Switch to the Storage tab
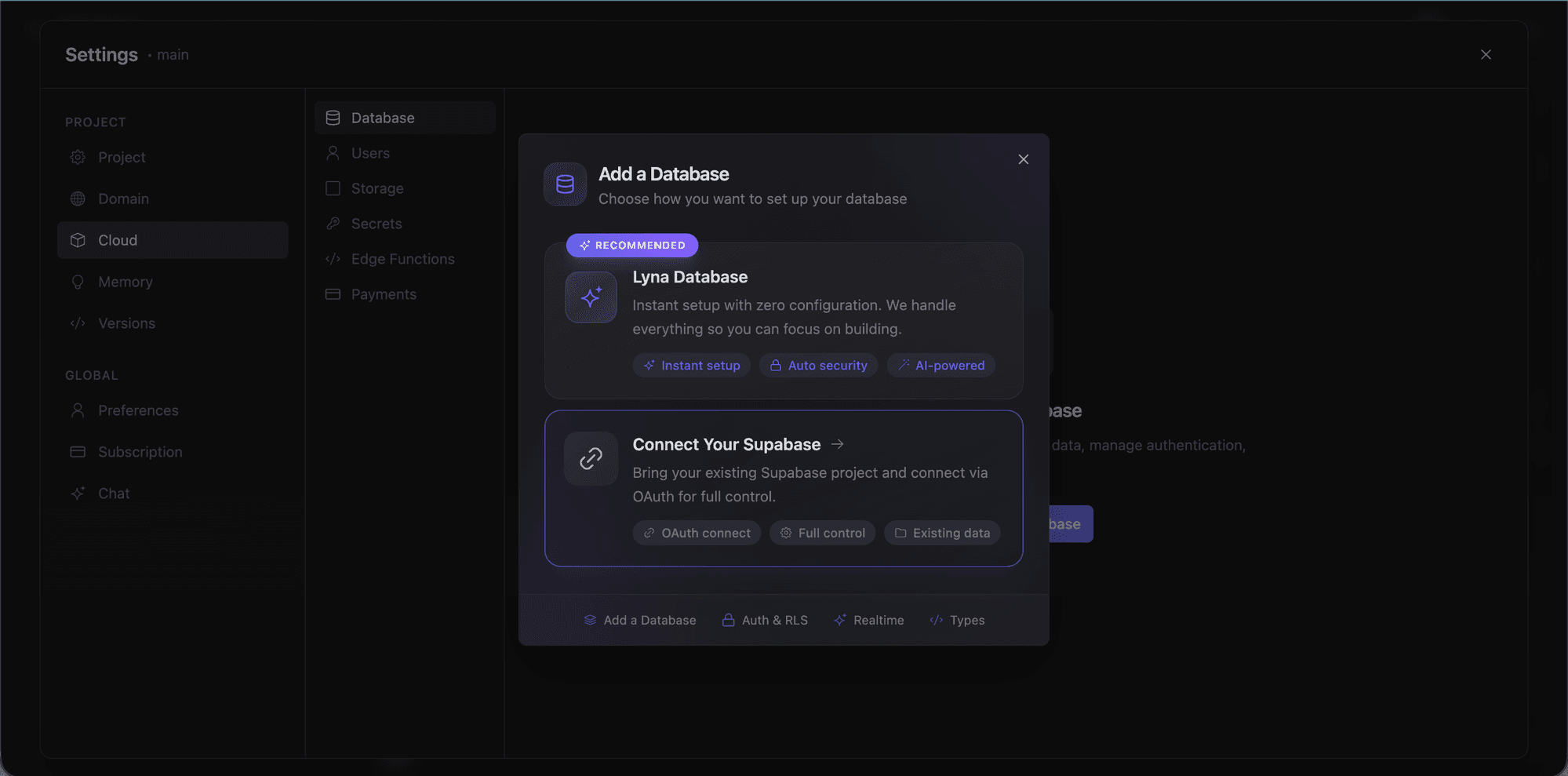This screenshot has height=776, width=1568. pyautogui.click(x=405, y=188)
